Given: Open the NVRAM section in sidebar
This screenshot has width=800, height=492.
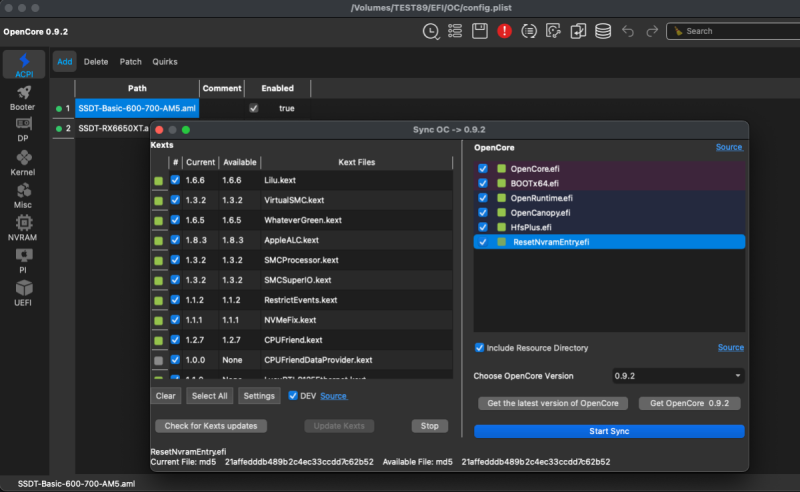Looking at the screenshot, I should tap(23, 229).
